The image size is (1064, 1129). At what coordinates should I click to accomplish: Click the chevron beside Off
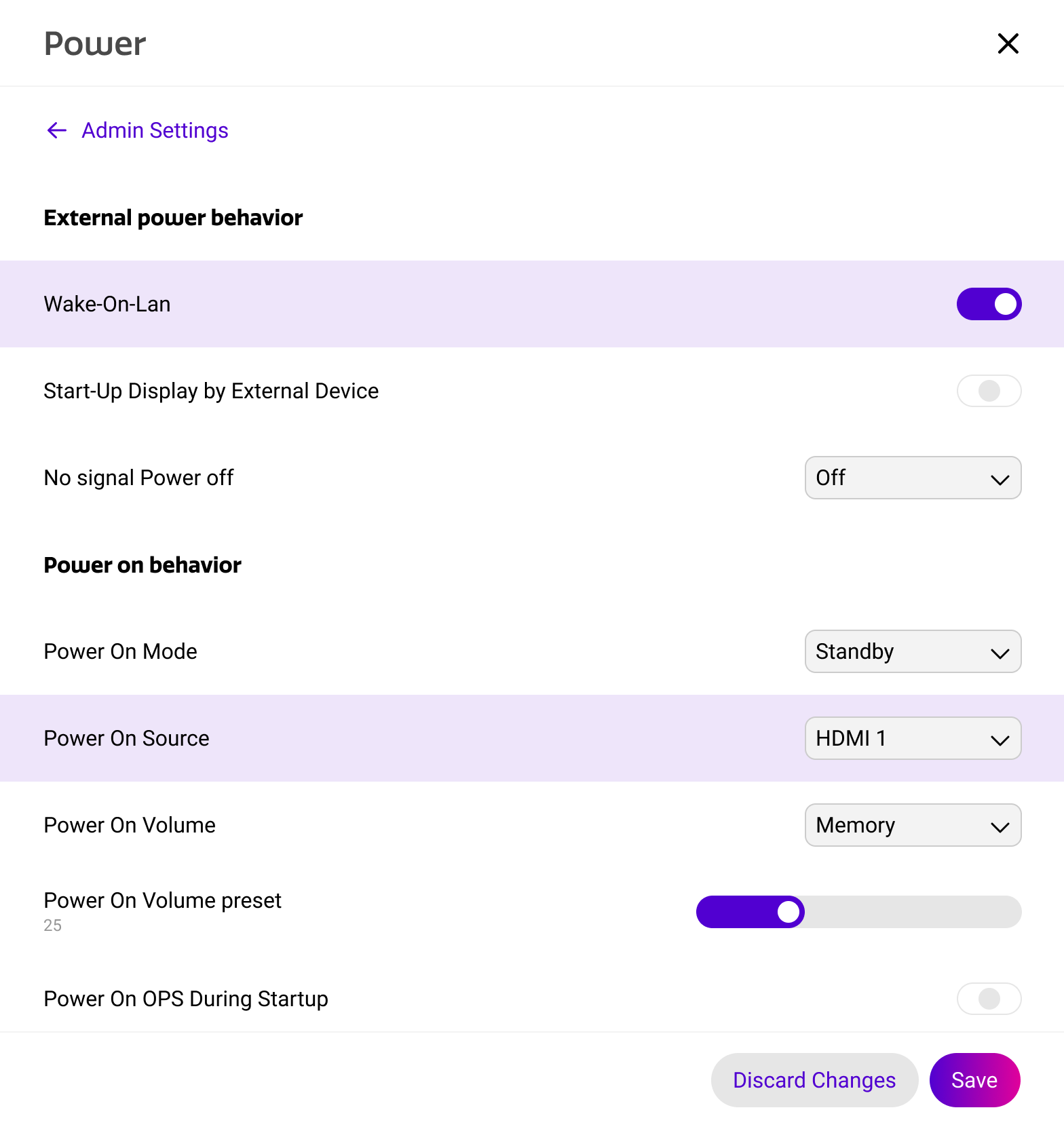(1000, 479)
